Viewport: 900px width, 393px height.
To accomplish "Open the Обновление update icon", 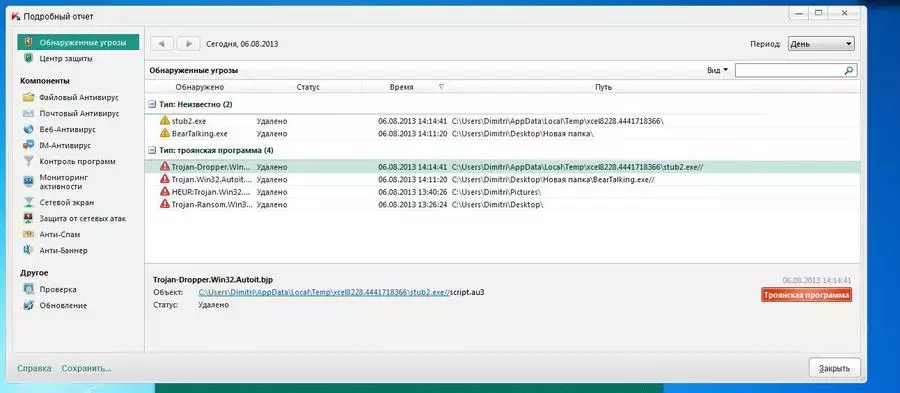I will coord(29,306).
